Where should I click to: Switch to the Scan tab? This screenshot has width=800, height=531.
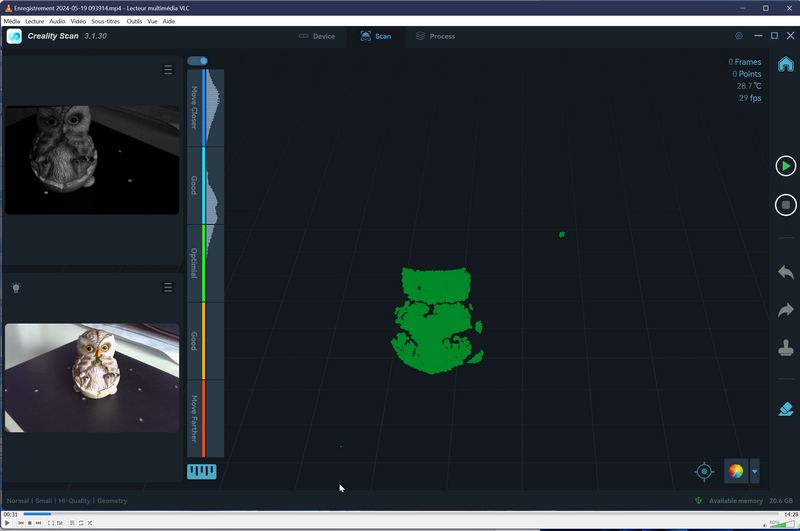pyautogui.click(x=376, y=36)
